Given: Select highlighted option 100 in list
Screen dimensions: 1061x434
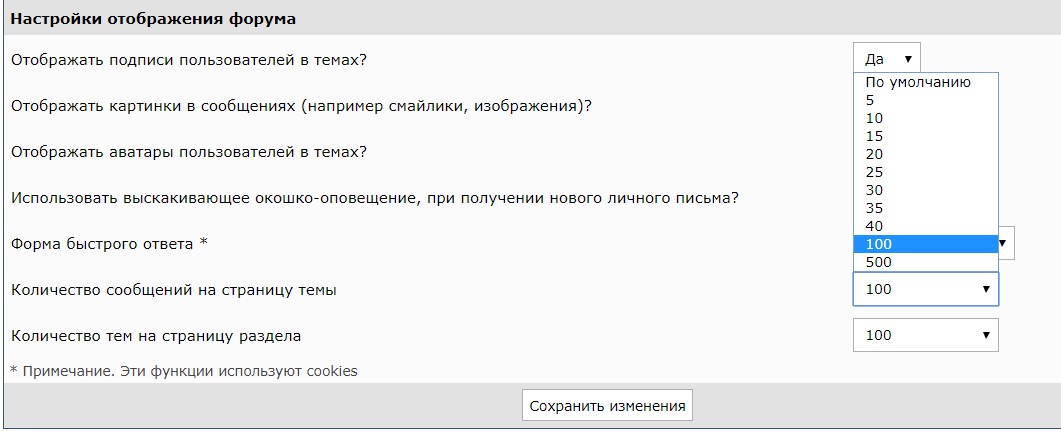Looking at the screenshot, I should tap(925, 244).
